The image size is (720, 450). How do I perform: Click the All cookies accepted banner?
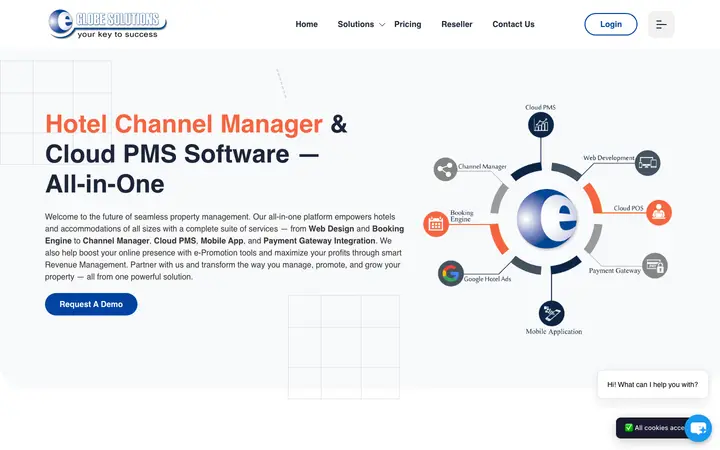coord(654,428)
